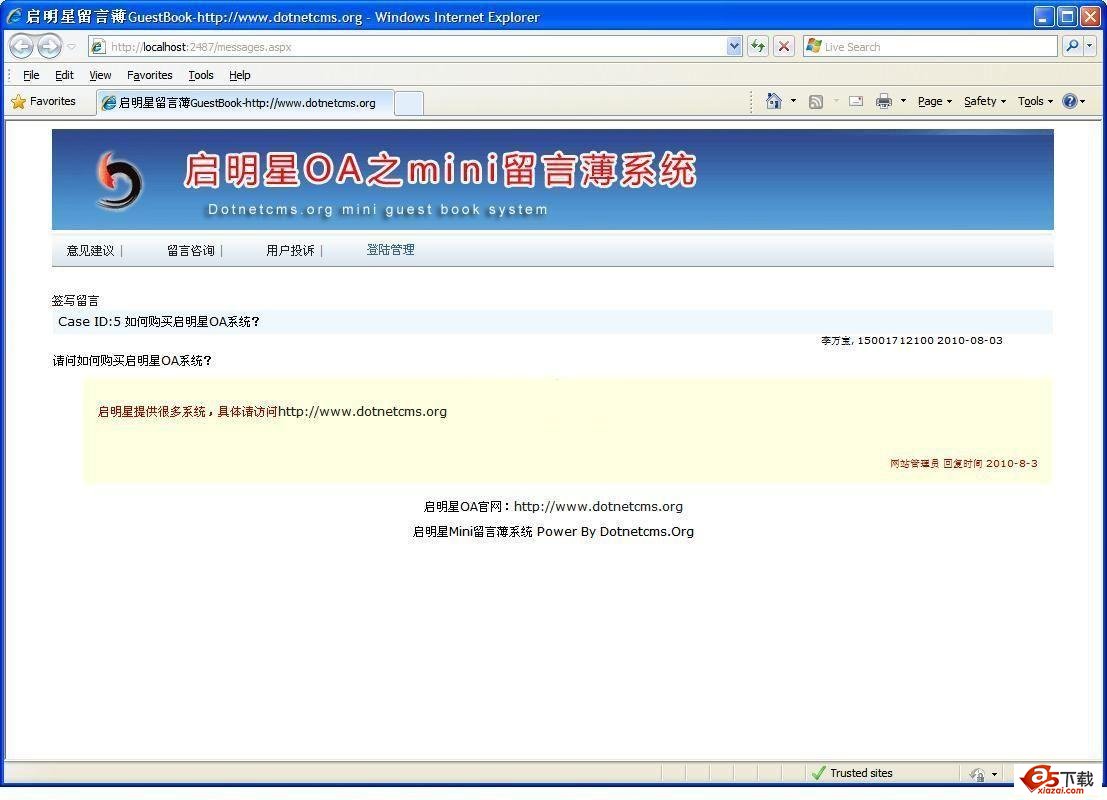Close the Internet Explorer window
Screen dimensions: 1107x800
1091,16
